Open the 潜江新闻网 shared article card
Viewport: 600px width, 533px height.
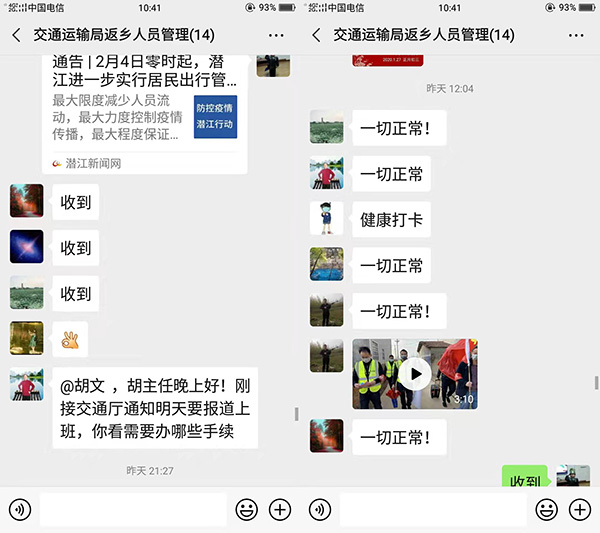[145, 114]
